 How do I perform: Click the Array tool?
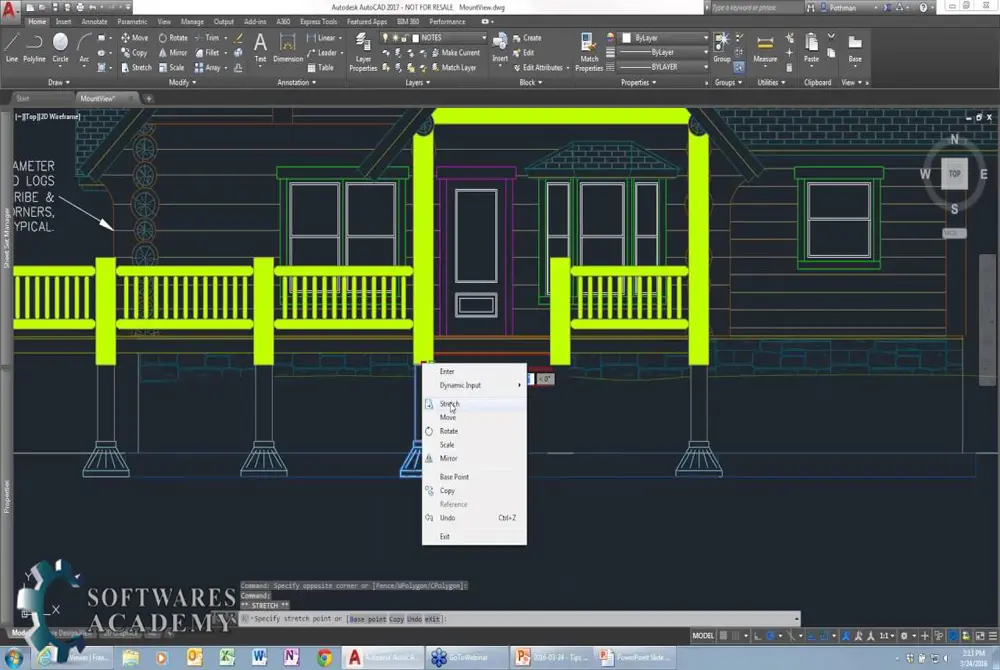[x=207, y=68]
